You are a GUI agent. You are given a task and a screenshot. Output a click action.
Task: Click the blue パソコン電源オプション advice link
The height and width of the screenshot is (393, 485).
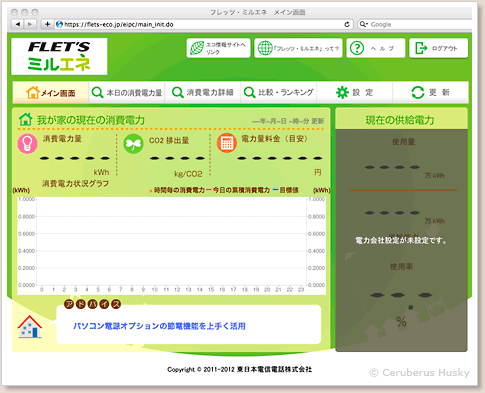coord(159,326)
